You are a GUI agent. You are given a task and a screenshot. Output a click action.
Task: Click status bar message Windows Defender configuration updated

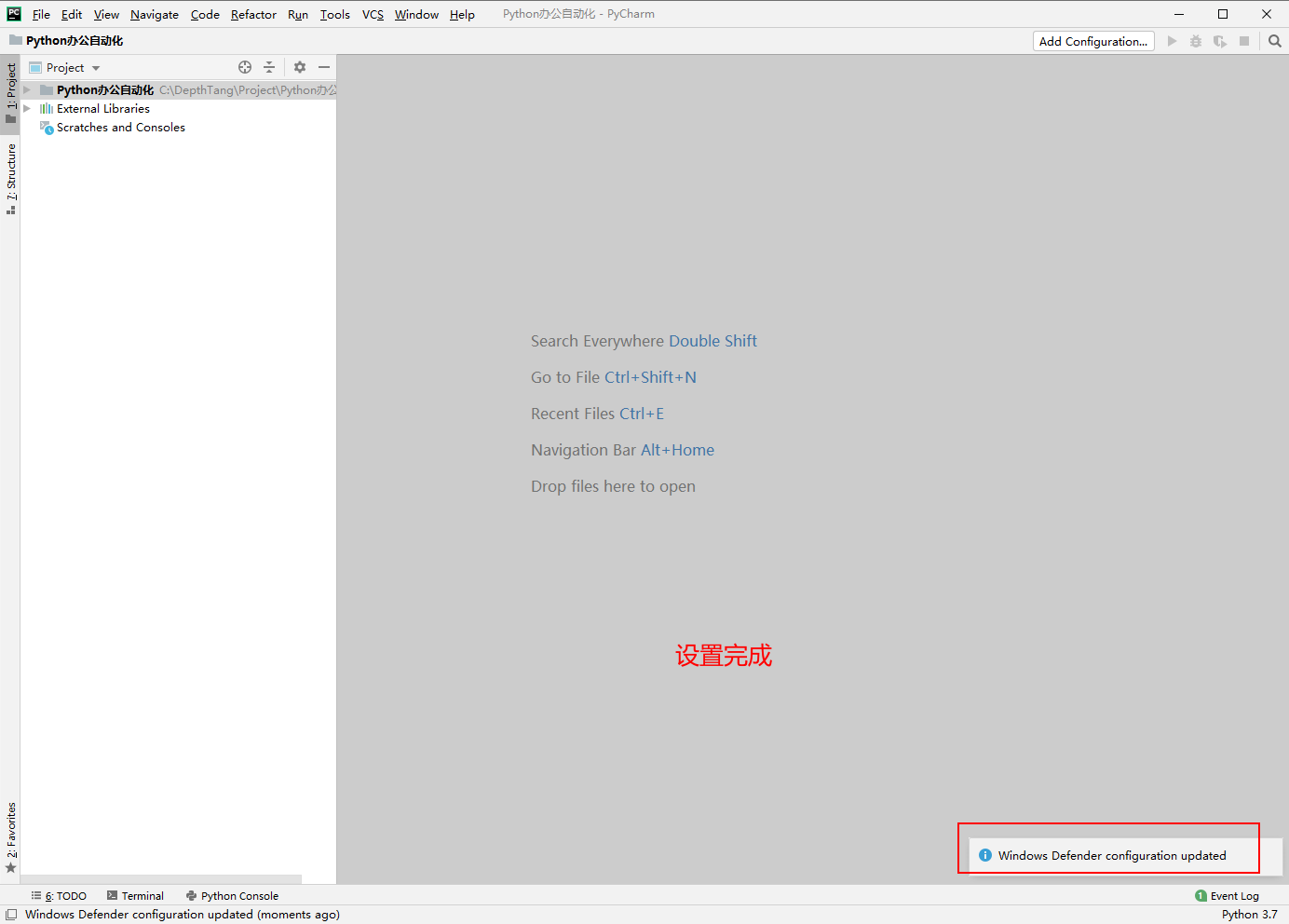[183, 915]
